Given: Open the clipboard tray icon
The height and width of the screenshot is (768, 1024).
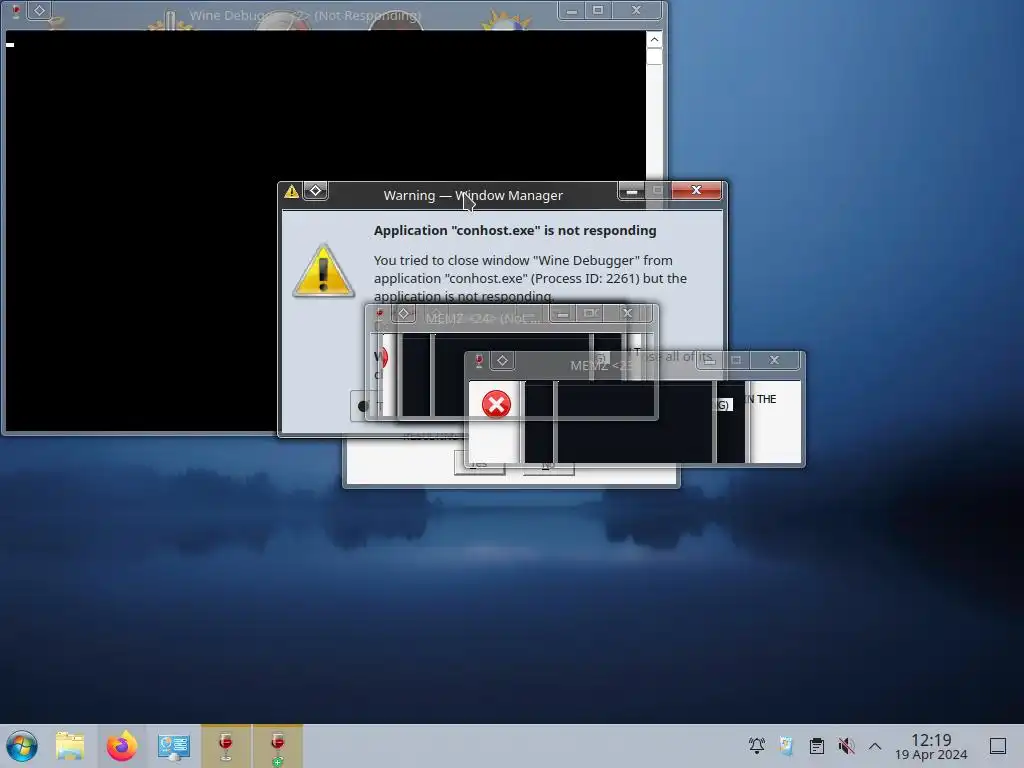Looking at the screenshot, I should pos(816,746).
